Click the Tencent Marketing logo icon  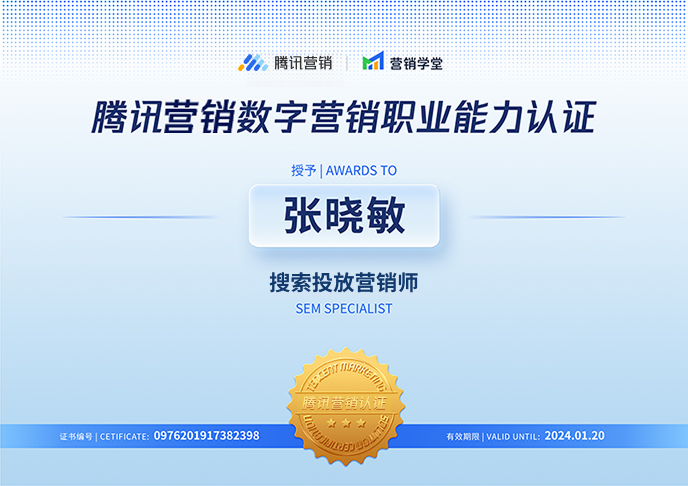pos(253,63)
